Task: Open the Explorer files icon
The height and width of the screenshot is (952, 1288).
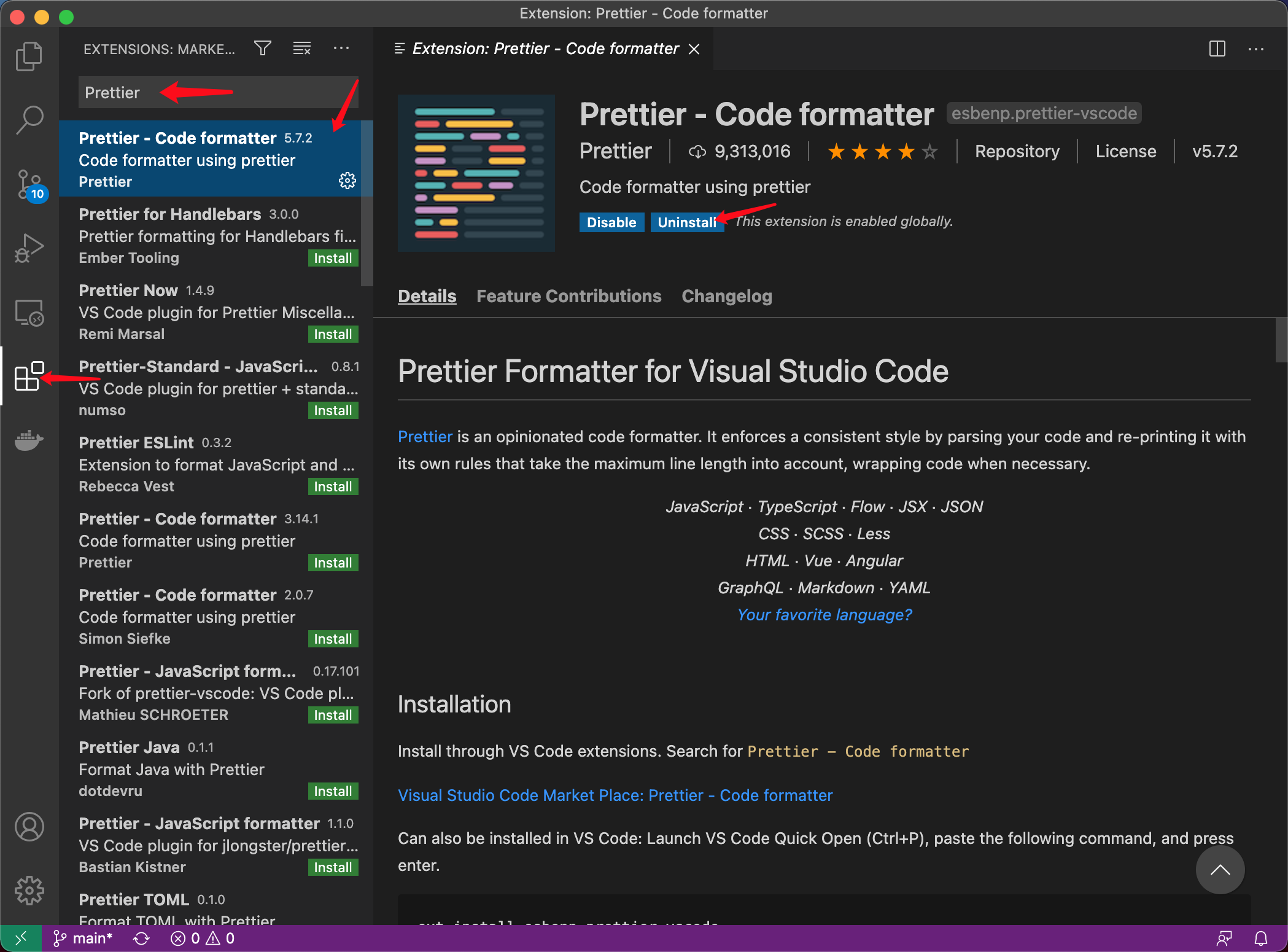Action: point(29,57)
